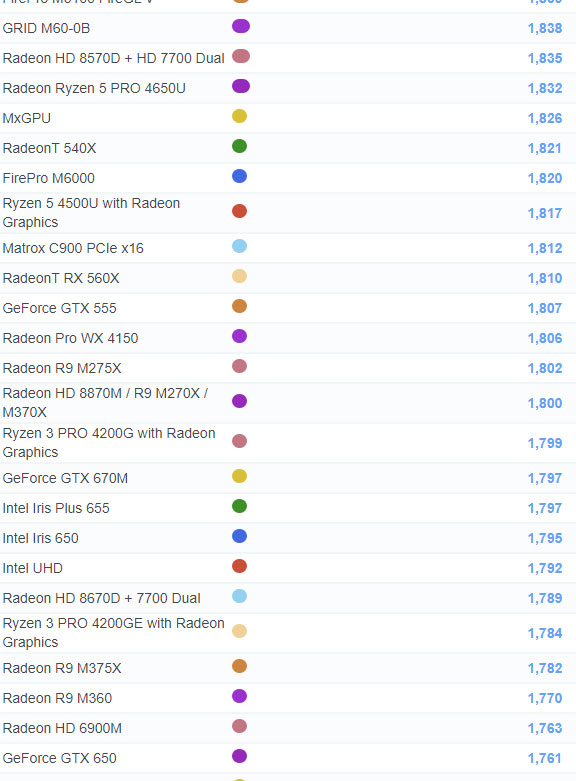The width and height of the screenshot is (576, 781).
Task: Click the score 1,807
Action: 545,308
